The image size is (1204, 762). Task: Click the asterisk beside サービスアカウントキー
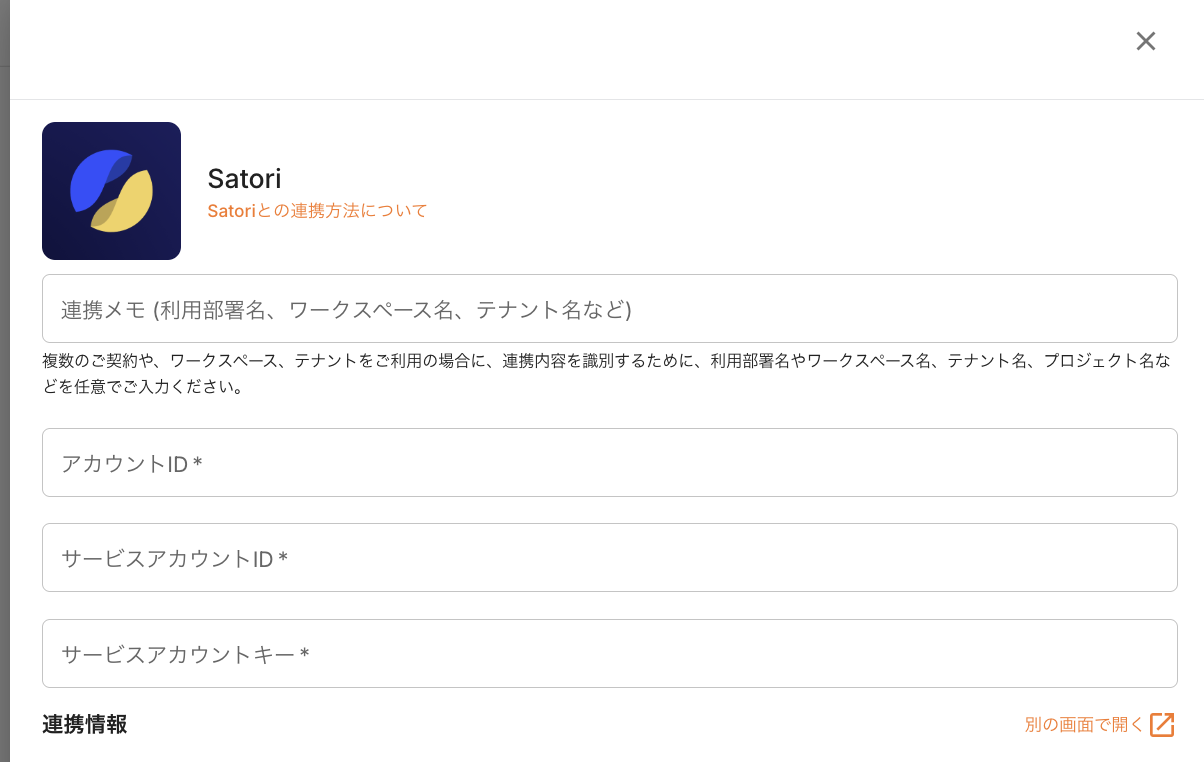point(304,654)
